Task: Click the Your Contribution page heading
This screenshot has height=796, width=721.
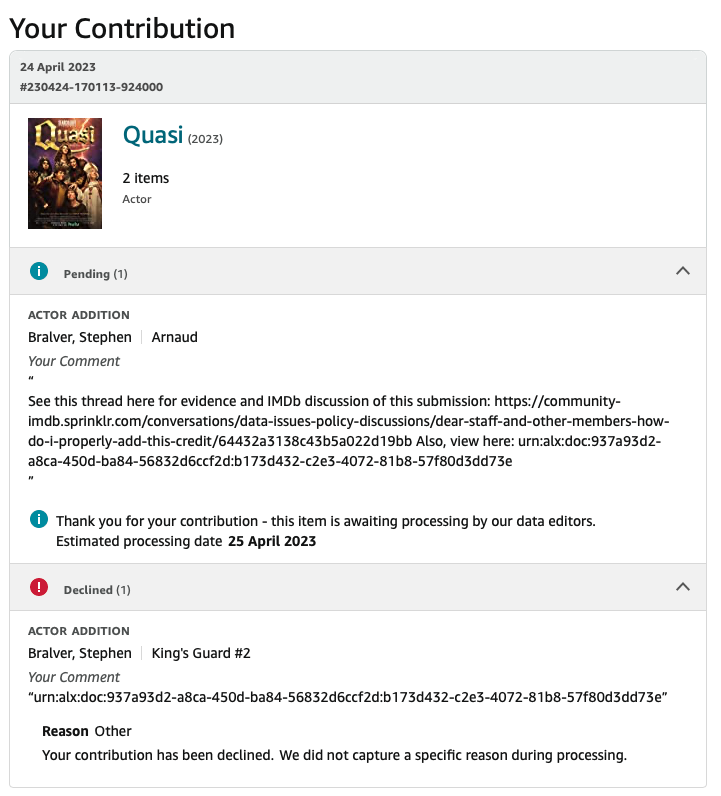Action: [x=122, y=27]
